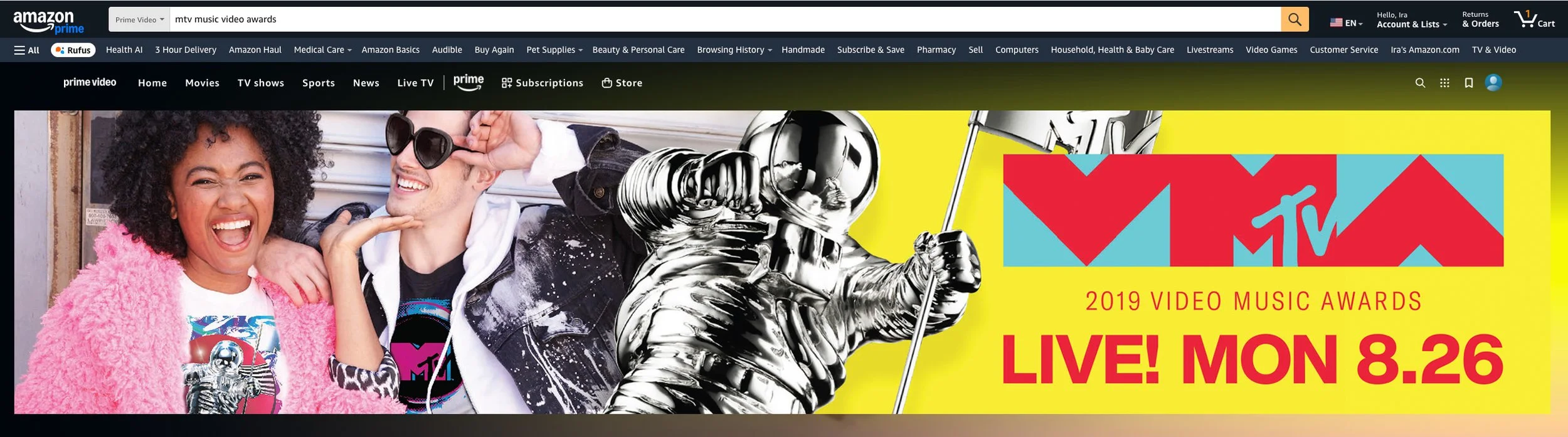The height and width of the screenshot is (437, 1568).
Task: Open the Prime Video Store
Action: 622,83
